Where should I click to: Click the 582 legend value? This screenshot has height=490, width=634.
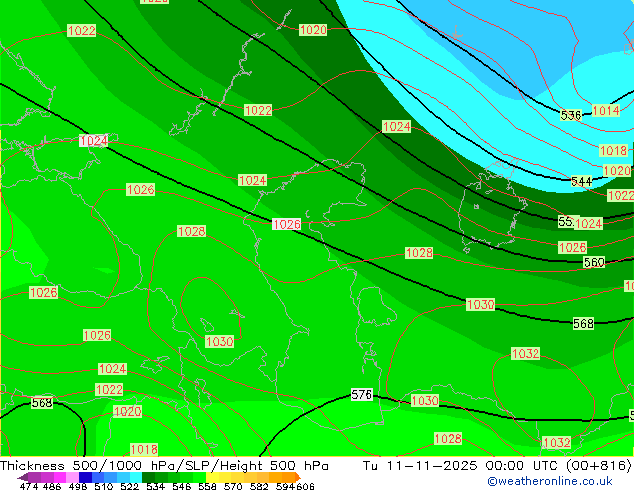click(x=259, y=486)
